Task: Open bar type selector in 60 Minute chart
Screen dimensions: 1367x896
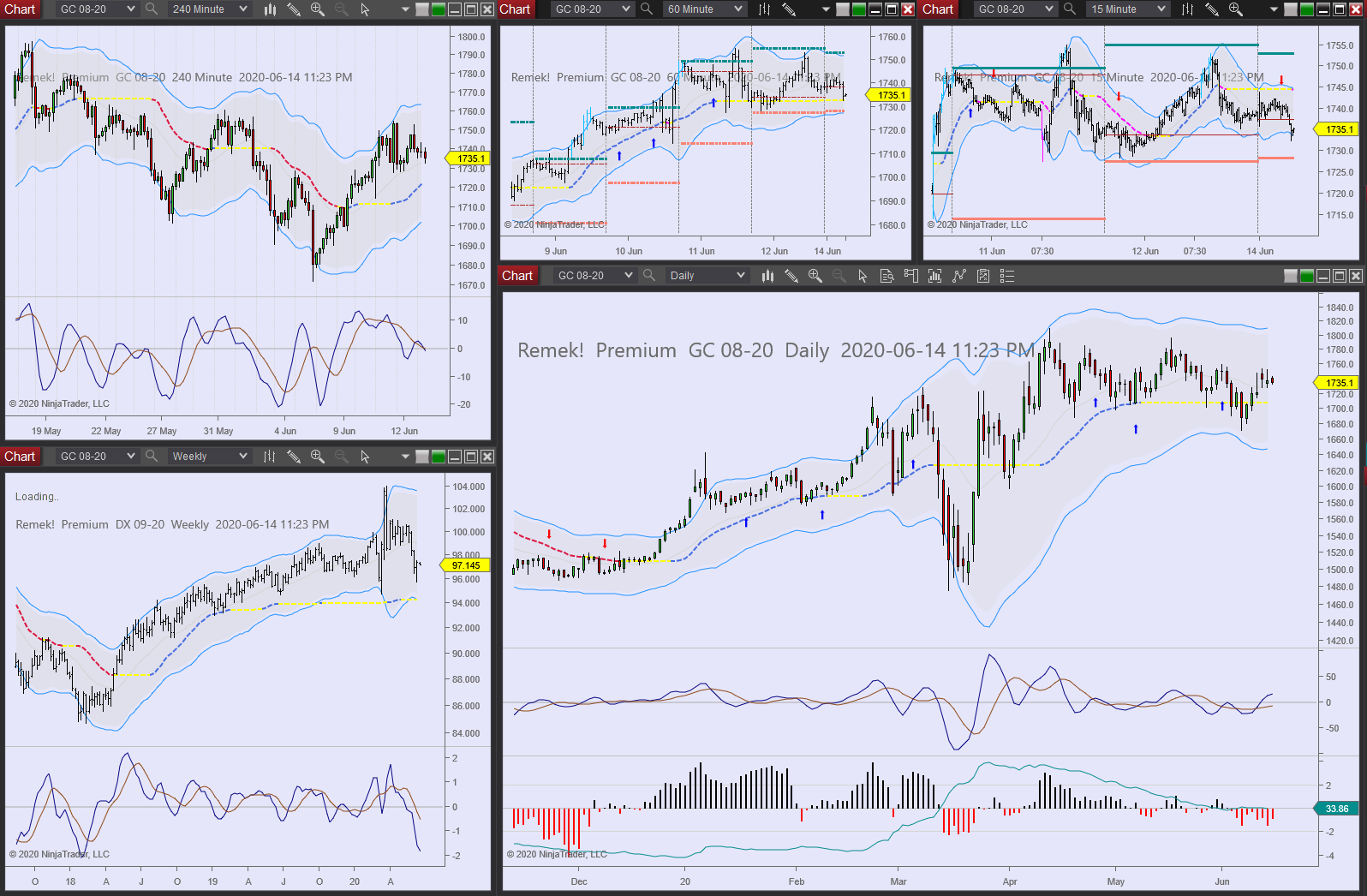Action: coord(765,9)
